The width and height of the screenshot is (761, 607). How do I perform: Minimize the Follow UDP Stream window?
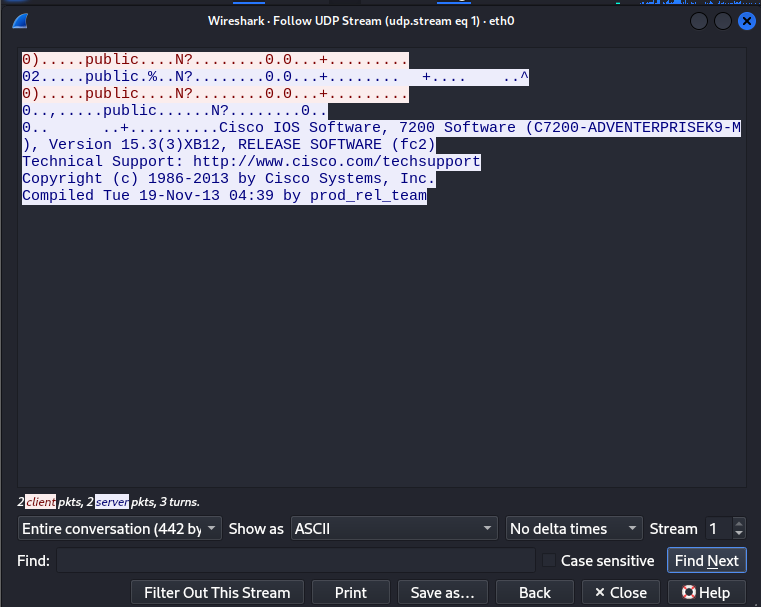[x=698, y=21]
